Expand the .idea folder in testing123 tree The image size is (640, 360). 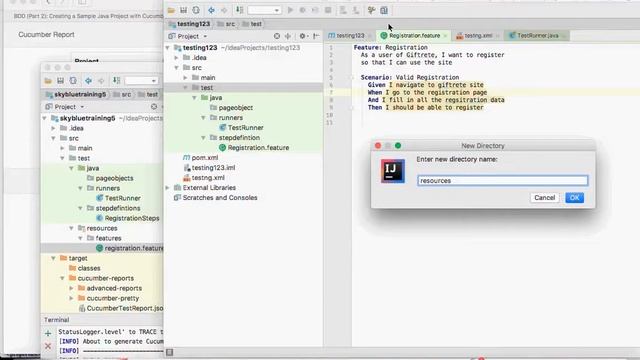pos(176,58)
